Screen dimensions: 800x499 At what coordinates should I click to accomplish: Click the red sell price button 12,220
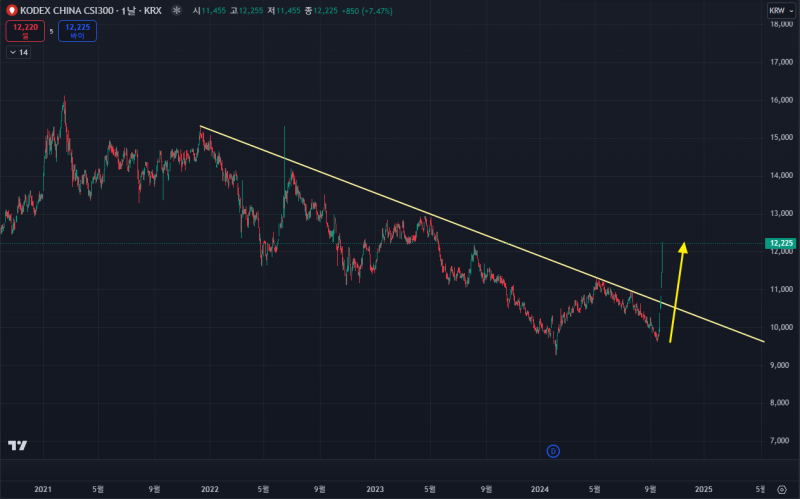click(x=25, y=31)
